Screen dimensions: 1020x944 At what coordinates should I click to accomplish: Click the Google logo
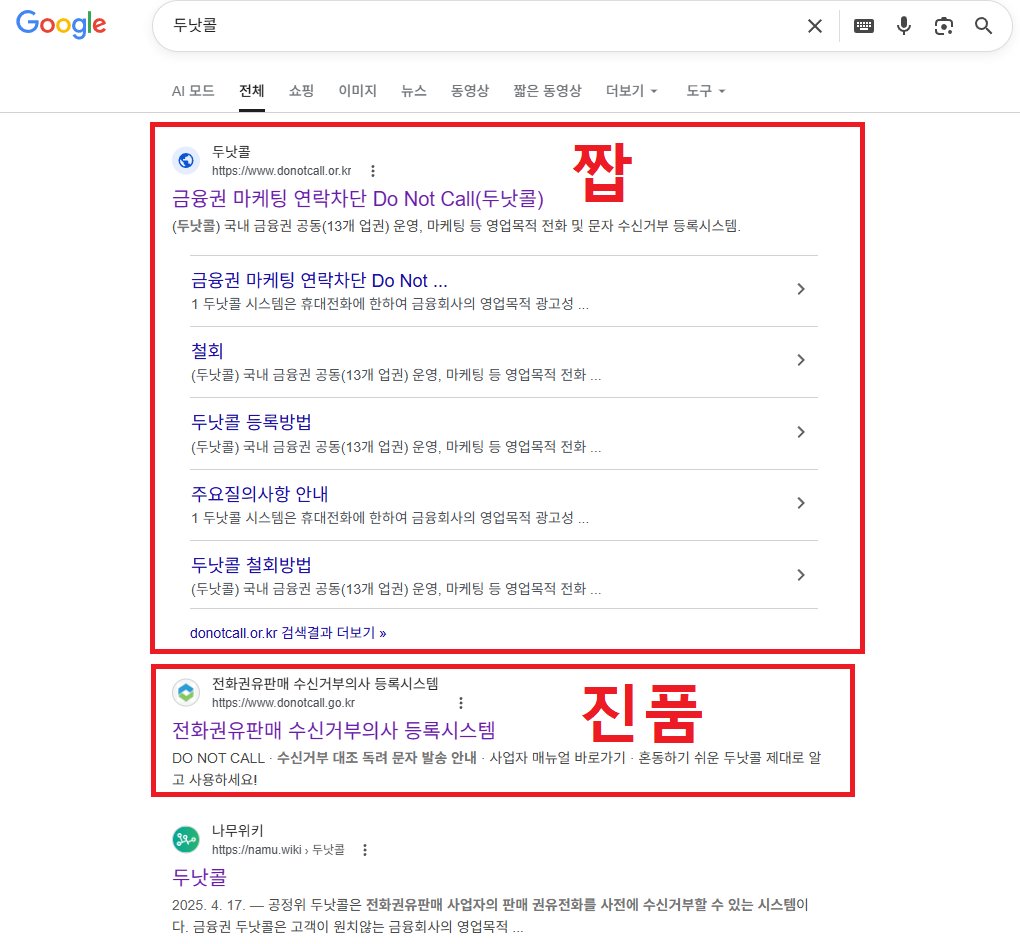(61, 24)
